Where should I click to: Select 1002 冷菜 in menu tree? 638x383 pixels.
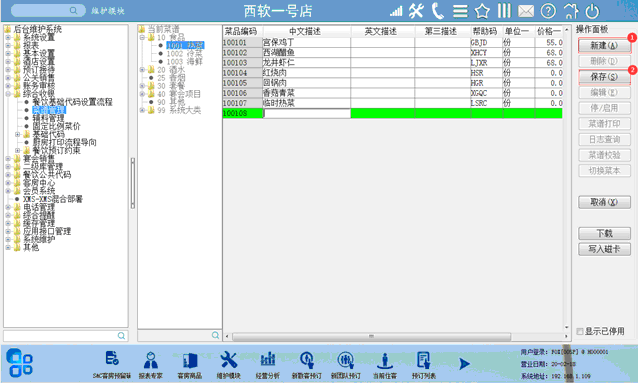184,54
